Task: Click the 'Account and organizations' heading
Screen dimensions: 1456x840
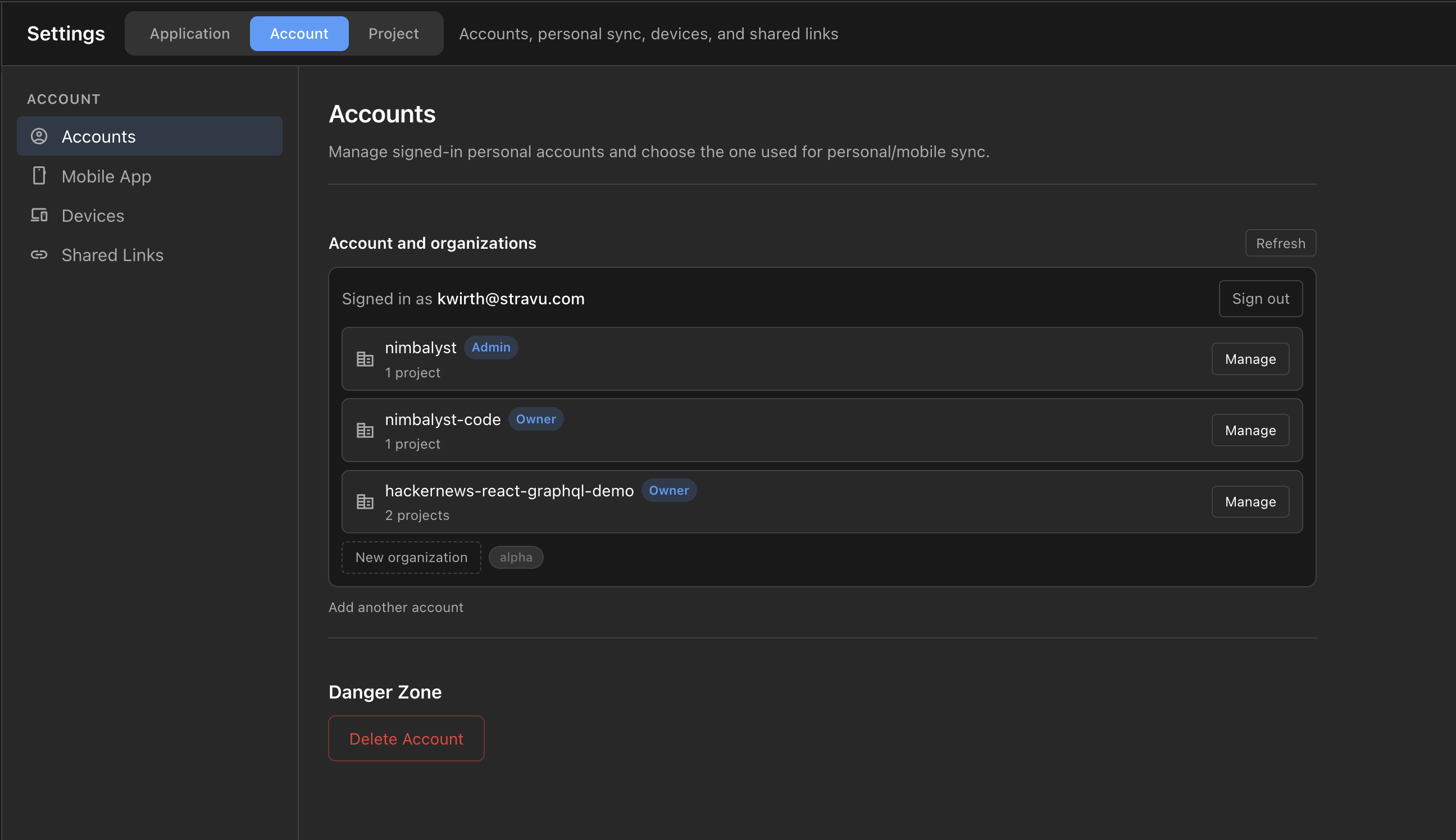Action: tap(432, 243)
